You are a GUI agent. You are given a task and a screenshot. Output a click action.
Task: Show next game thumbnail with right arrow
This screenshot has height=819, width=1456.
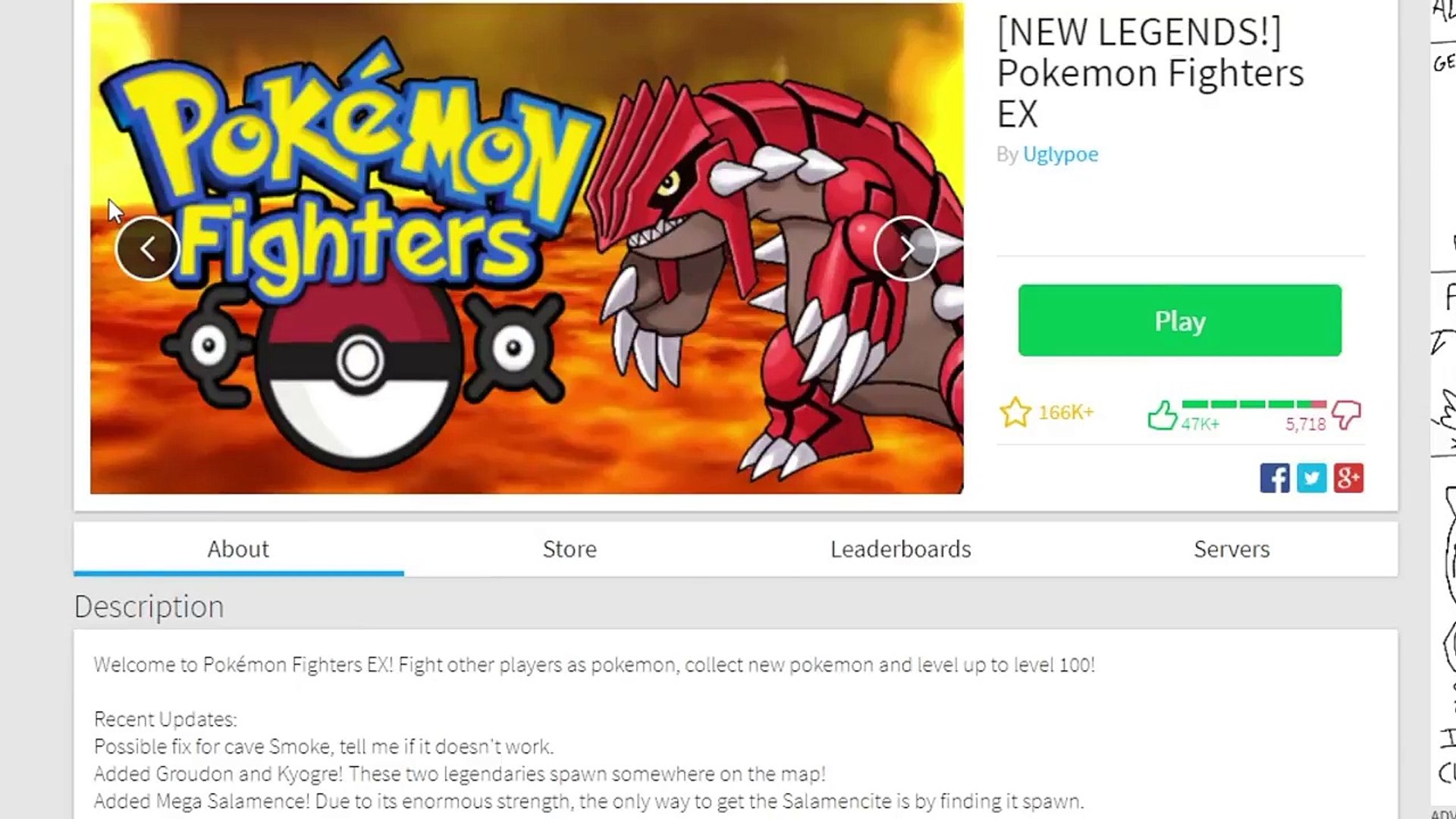[x=905, y=249]
